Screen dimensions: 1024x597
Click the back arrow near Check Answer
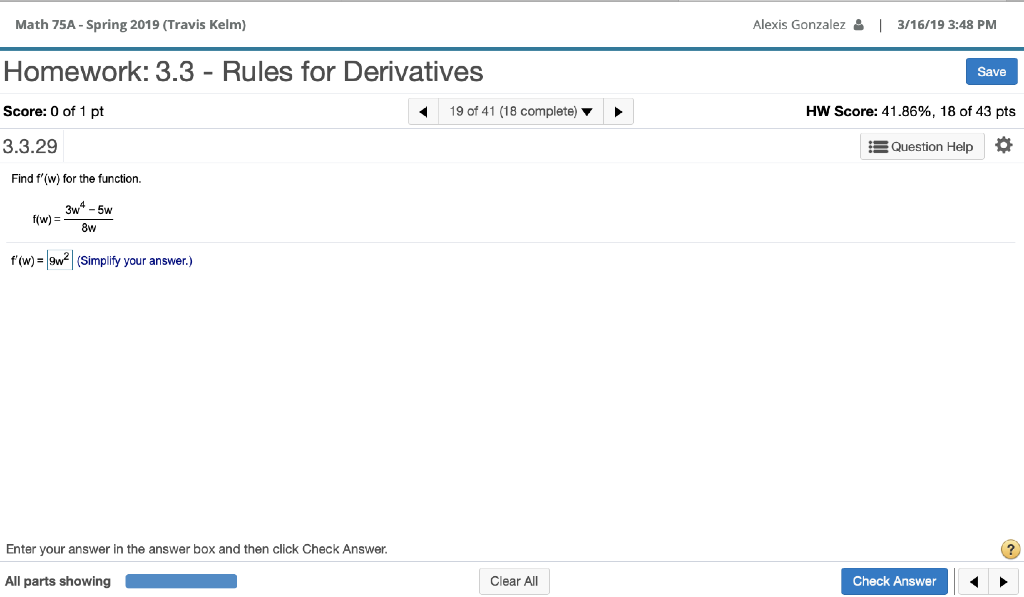click(x=972, y=581)
